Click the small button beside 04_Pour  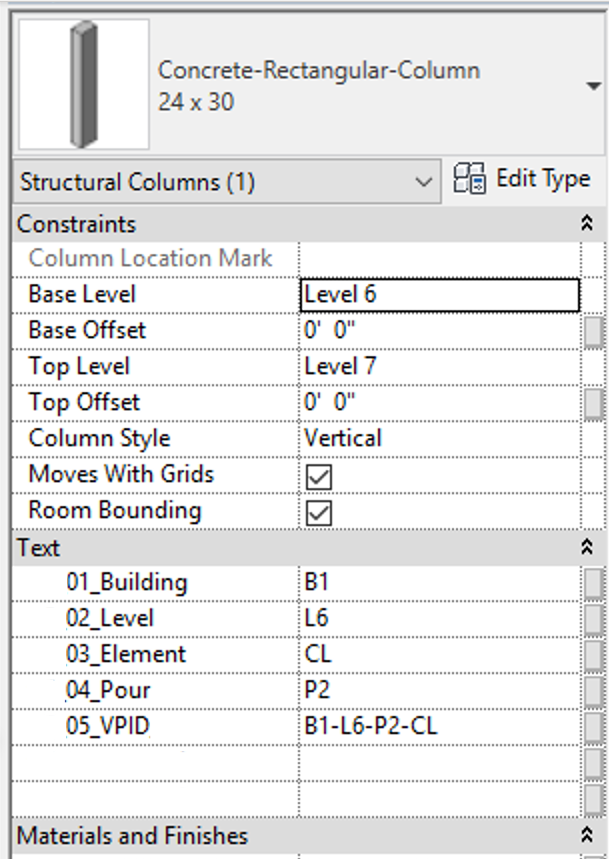(594, 691)
